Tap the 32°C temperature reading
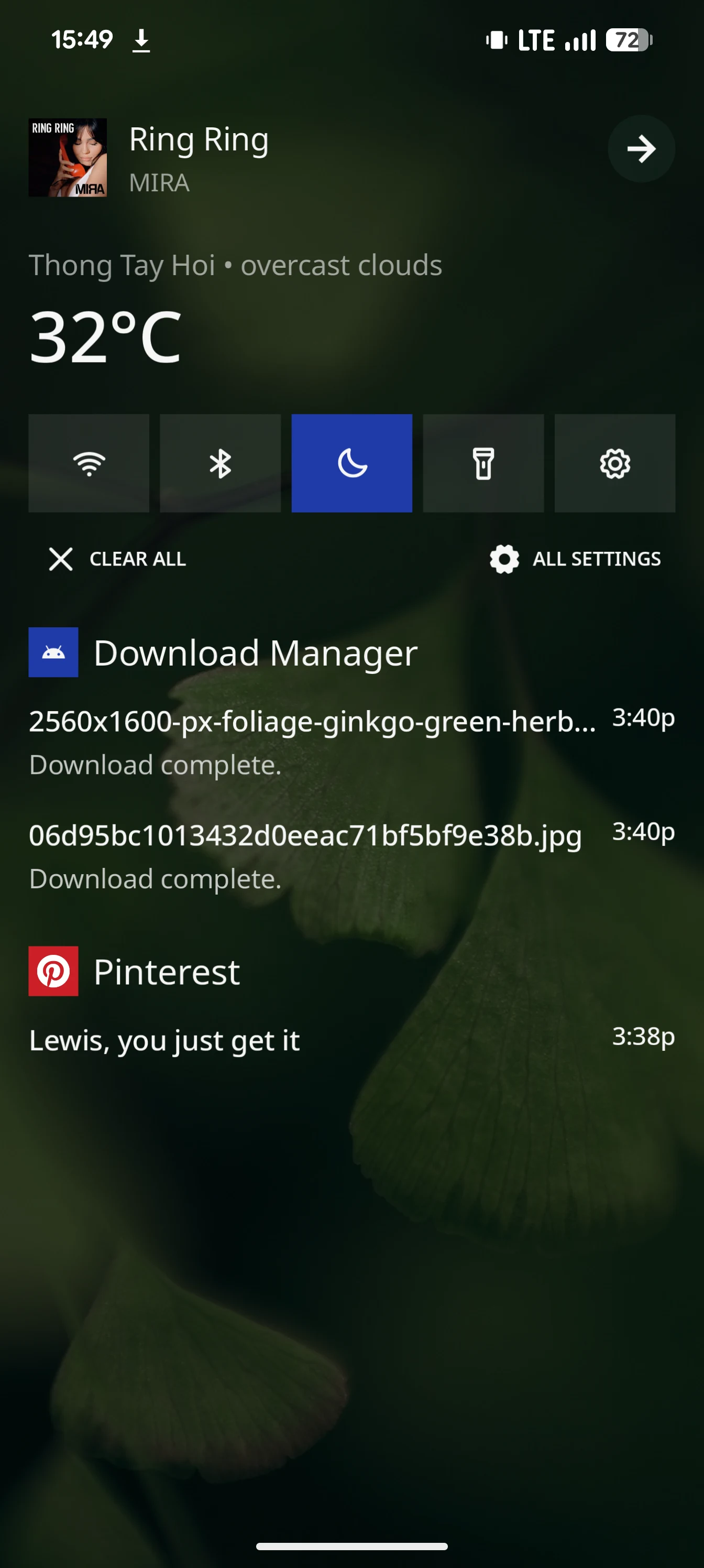 pyautogui.click(x=105, y=336)
